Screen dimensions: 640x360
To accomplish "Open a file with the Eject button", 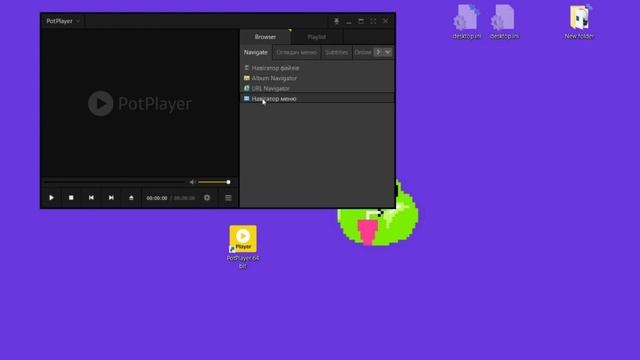I will click(131, 198).
